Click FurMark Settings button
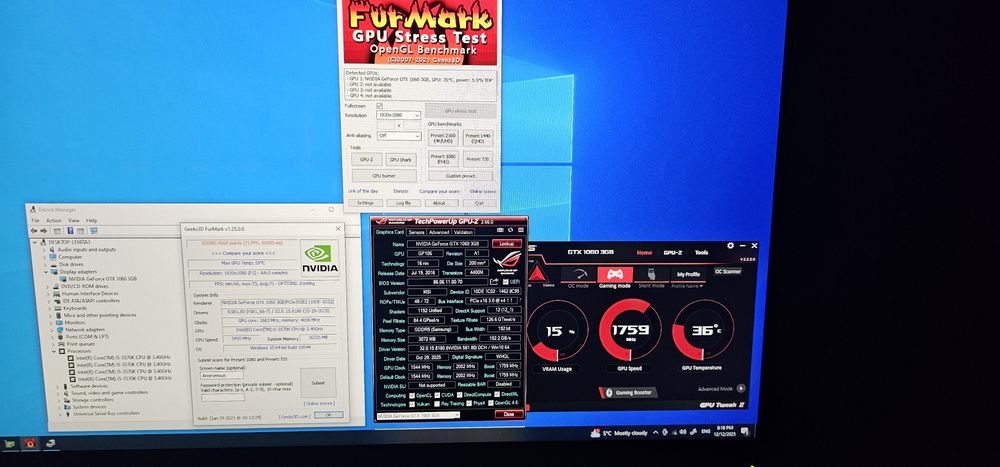The width and height of the screenshot is (1000, 467). tap(365, 203)
